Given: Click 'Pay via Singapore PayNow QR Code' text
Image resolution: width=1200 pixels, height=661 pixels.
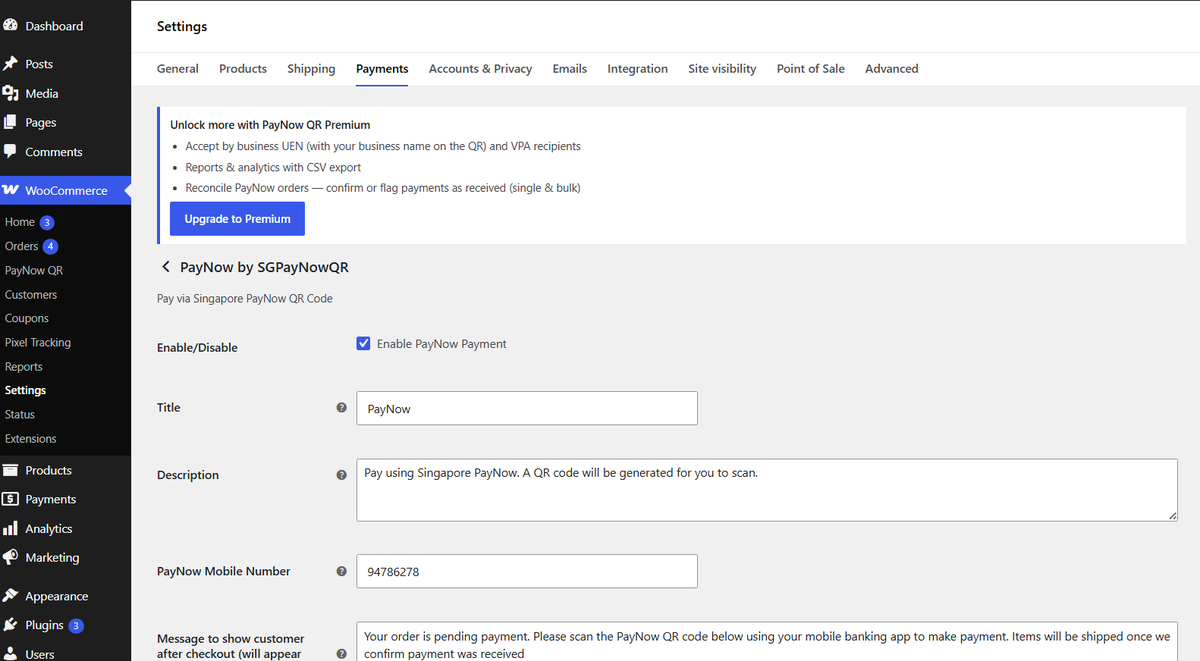Looking at the screenshot, I should [x=245, y=298].
